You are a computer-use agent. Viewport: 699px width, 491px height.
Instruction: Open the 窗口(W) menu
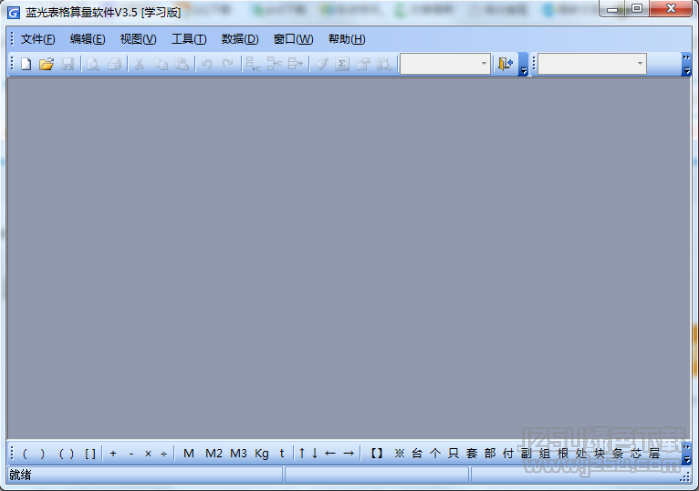click(293, 39)
